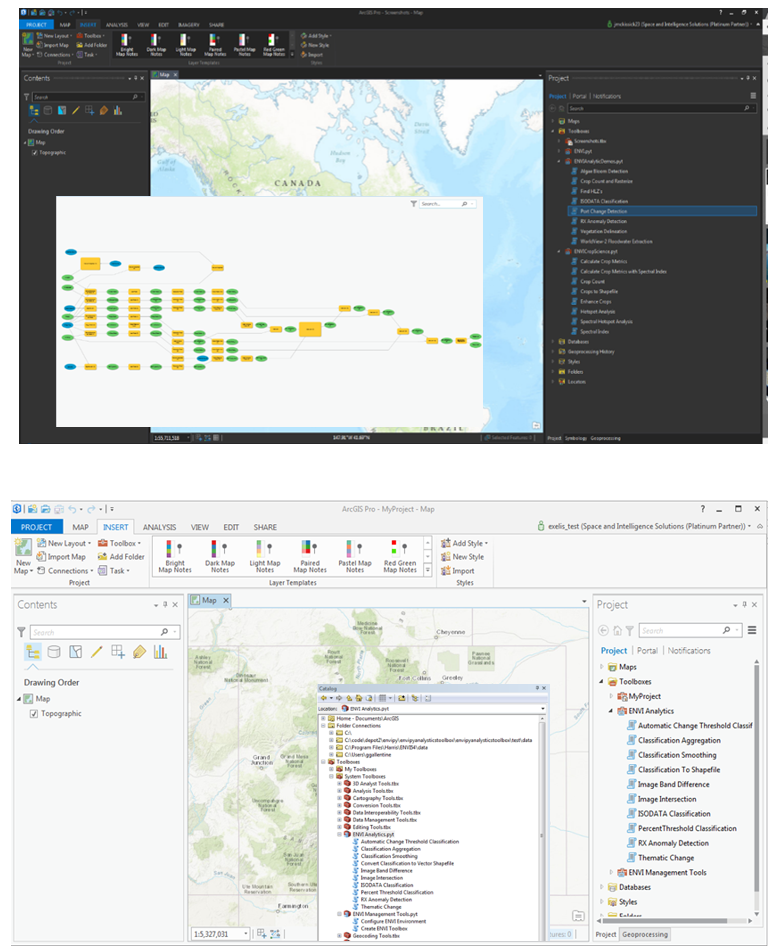
Task: Click the Project pane hamburger menu icon
Action: (752, 630)
